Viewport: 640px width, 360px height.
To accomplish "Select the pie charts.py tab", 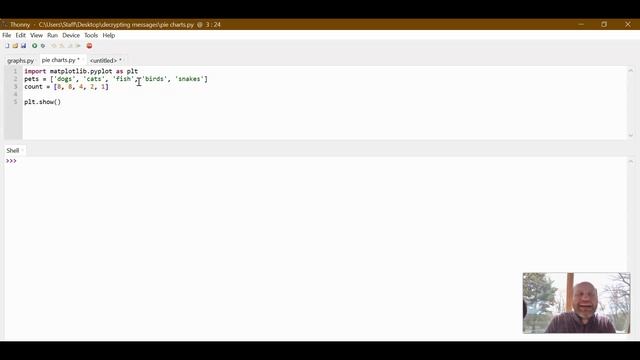I will pos(61,60).
